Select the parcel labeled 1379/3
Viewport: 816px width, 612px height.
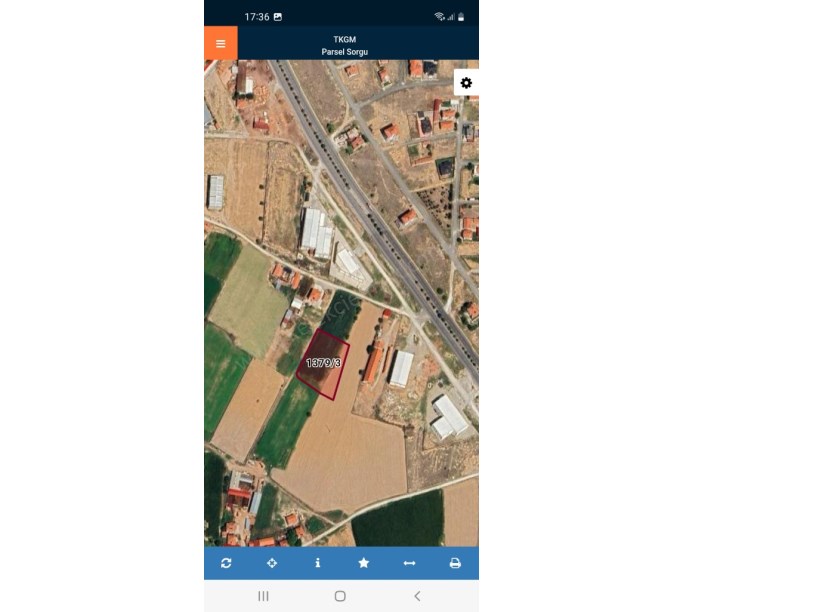click(x=323, y=363)
